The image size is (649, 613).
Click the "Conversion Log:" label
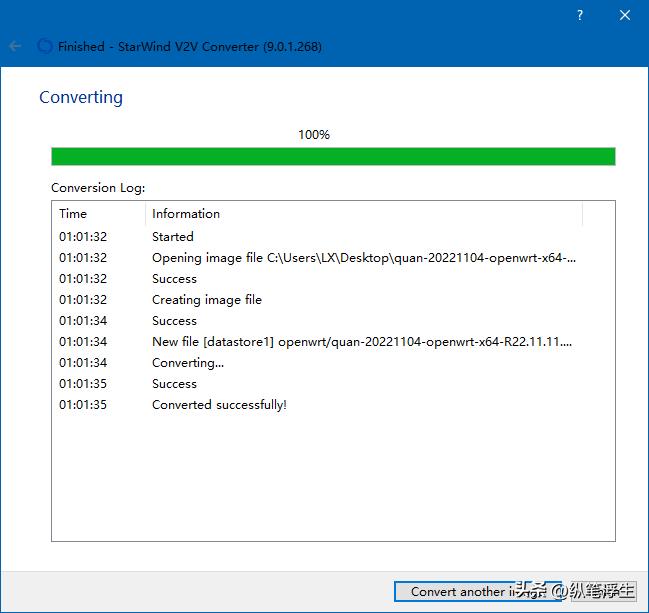click(98, 187)
